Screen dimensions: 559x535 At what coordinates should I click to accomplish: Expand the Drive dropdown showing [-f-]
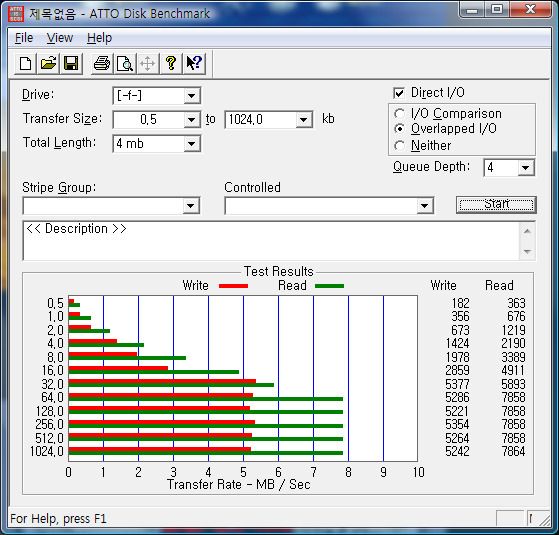191,96
